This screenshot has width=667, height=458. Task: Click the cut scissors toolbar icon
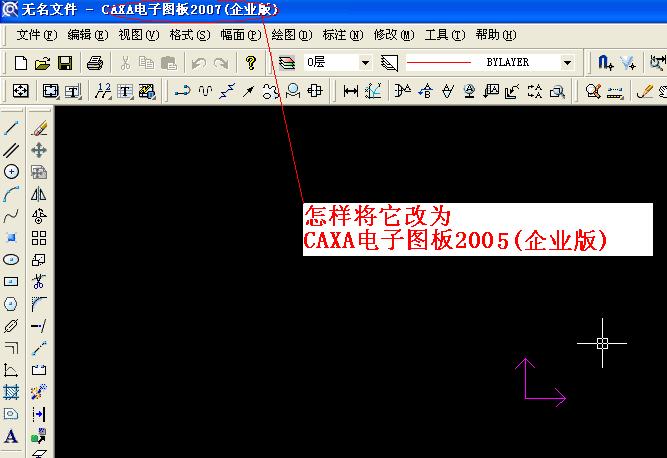pos(125,63)
